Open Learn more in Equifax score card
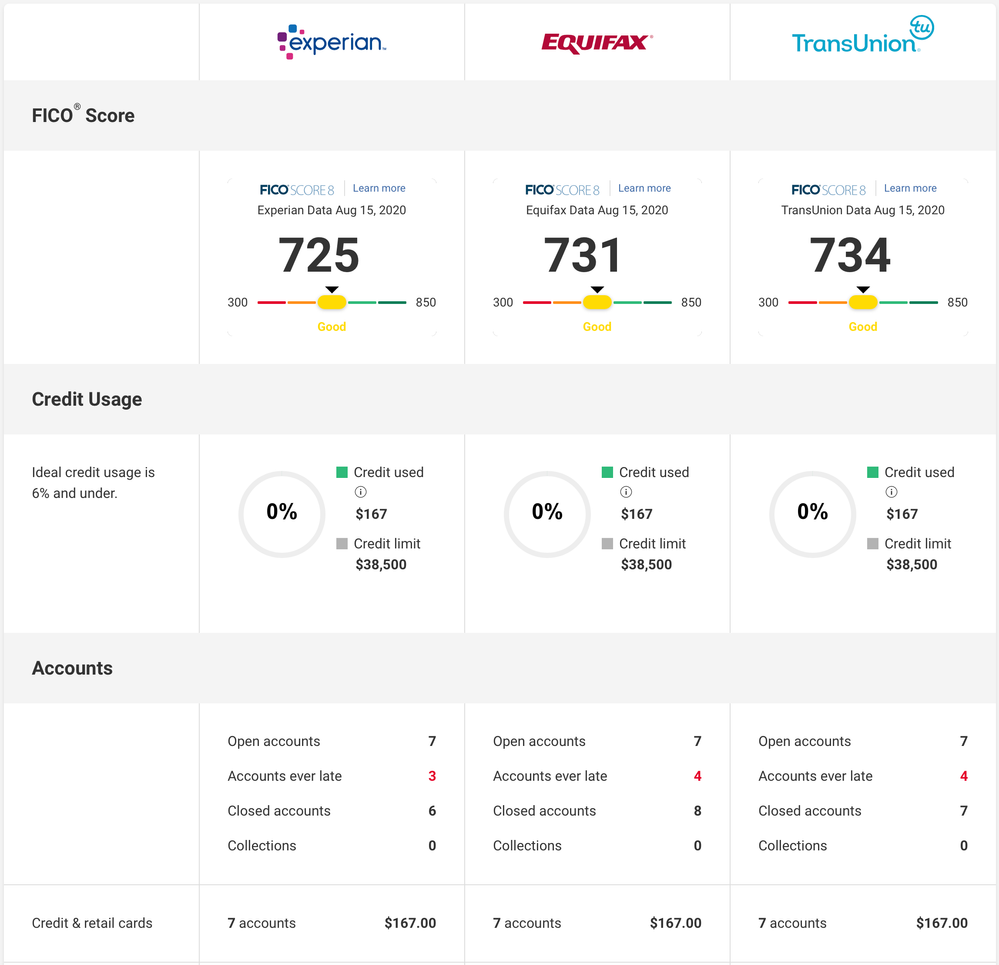The image size is (999, 965). pos(644,189)
